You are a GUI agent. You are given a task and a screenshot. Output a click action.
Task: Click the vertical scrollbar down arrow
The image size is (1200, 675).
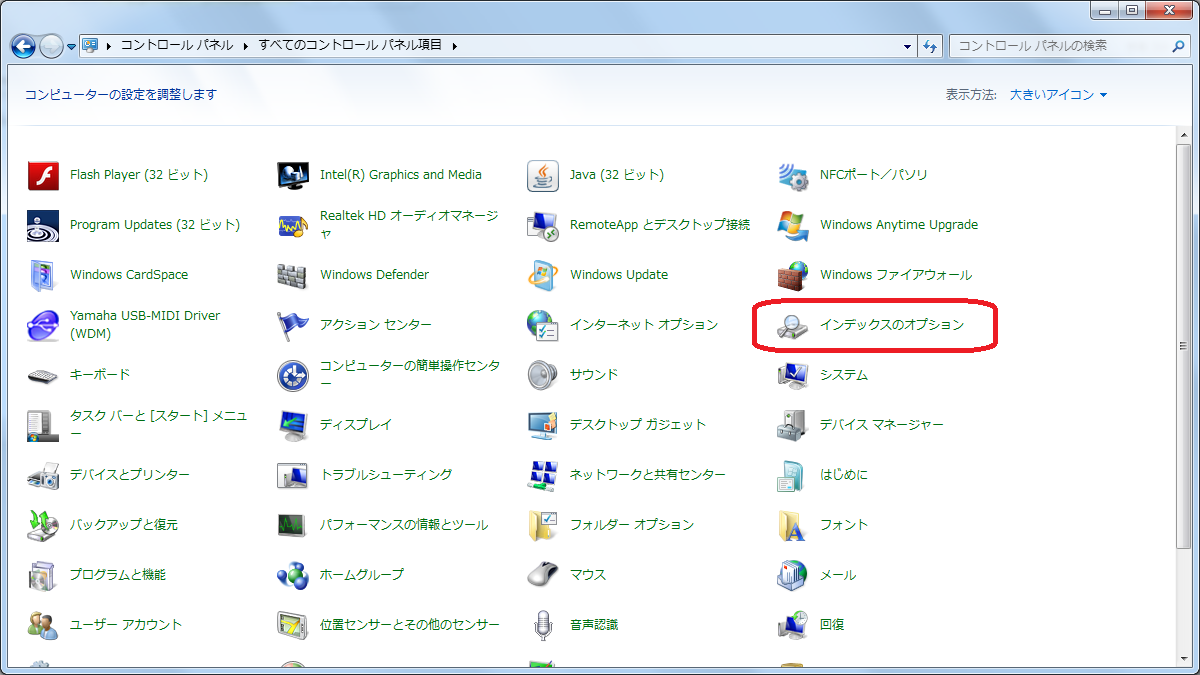(1184, 657)
